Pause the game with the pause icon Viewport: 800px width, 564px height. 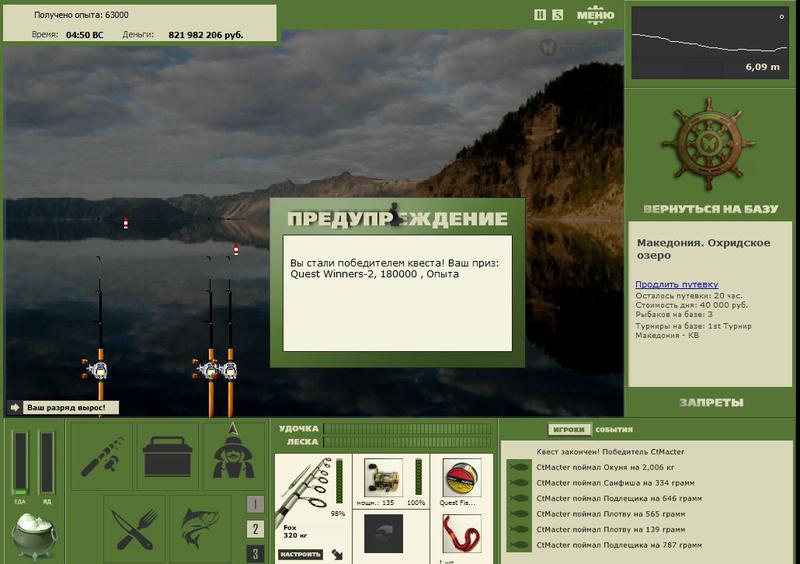540,15
